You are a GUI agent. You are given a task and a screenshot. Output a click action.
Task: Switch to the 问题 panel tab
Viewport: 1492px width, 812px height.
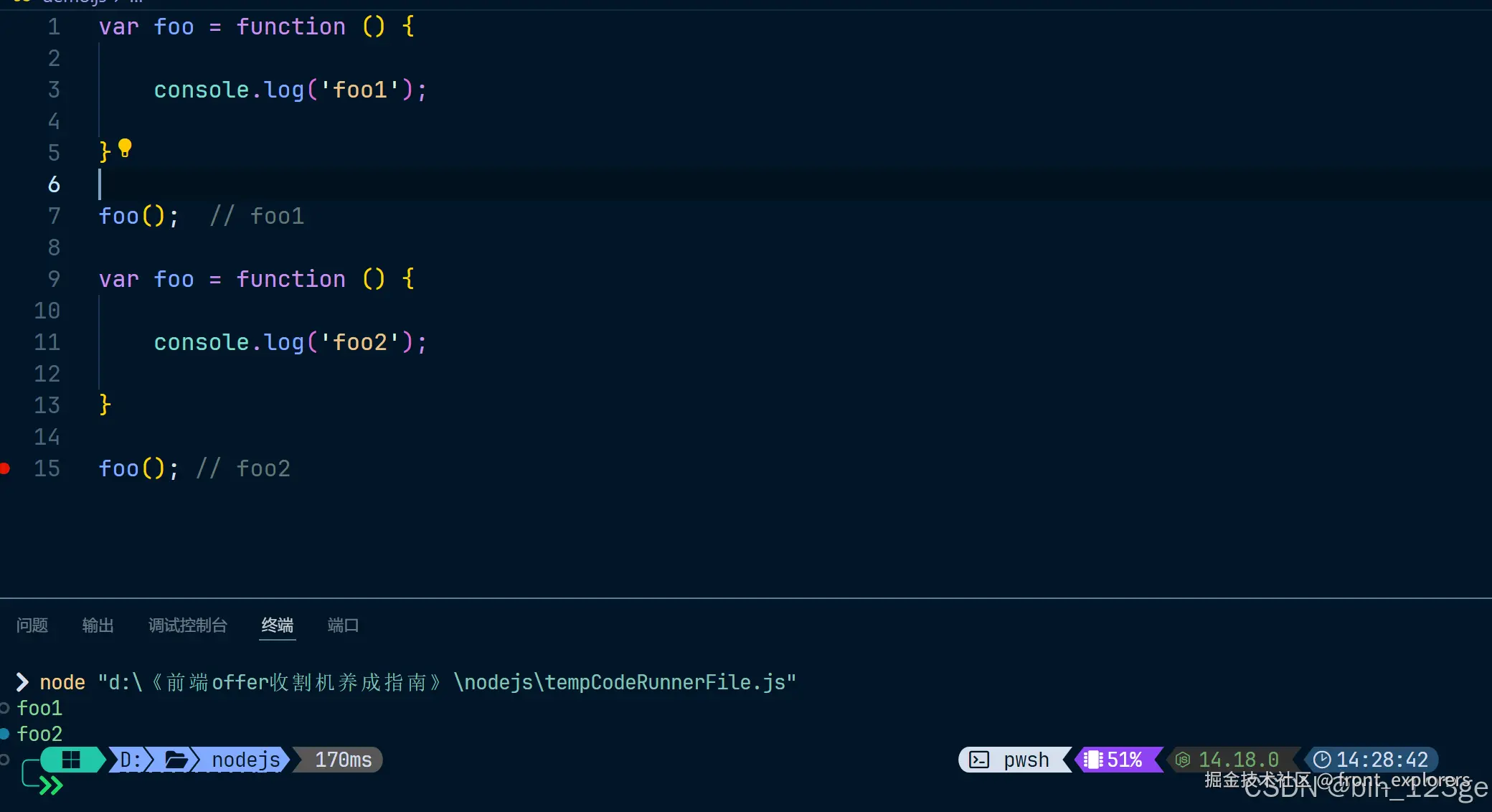[x=32, y=625]
